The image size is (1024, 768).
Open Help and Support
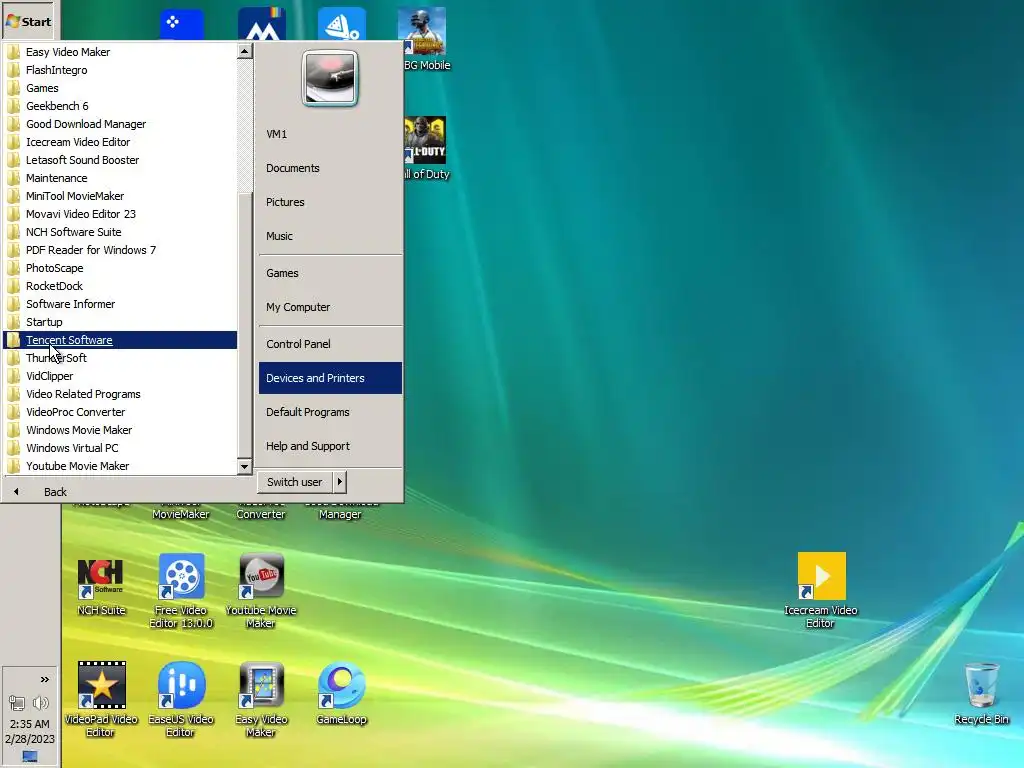(330, 446)
